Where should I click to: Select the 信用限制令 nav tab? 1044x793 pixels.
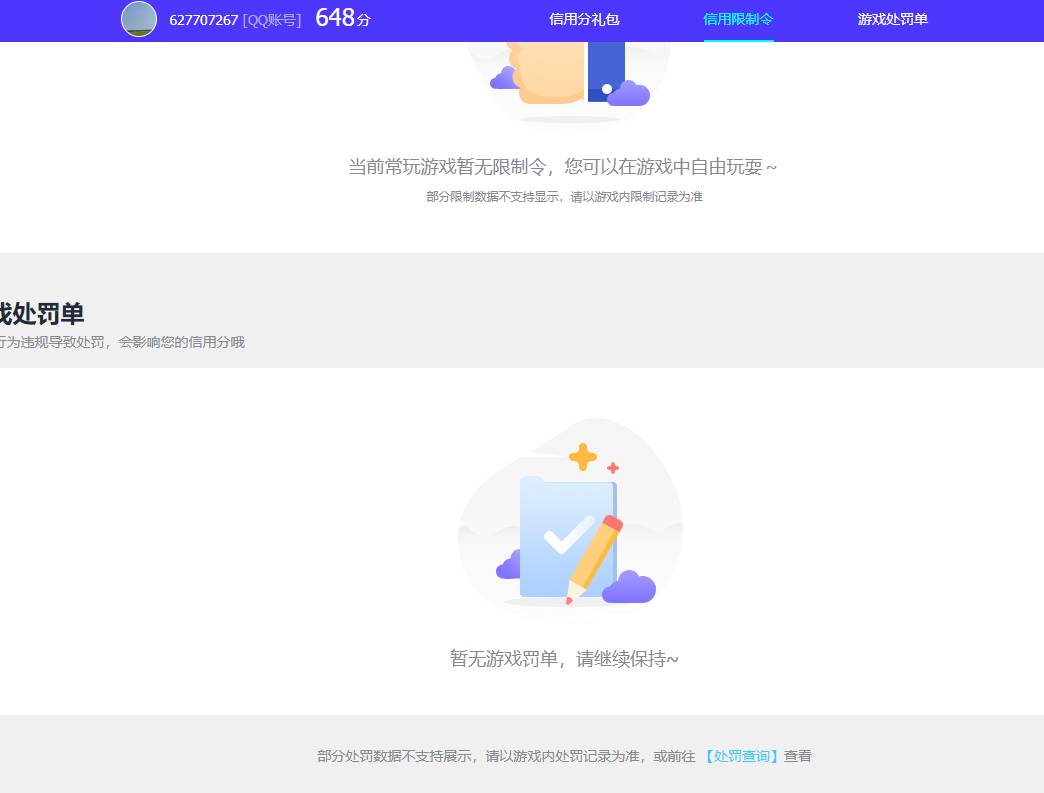[738, 17]
